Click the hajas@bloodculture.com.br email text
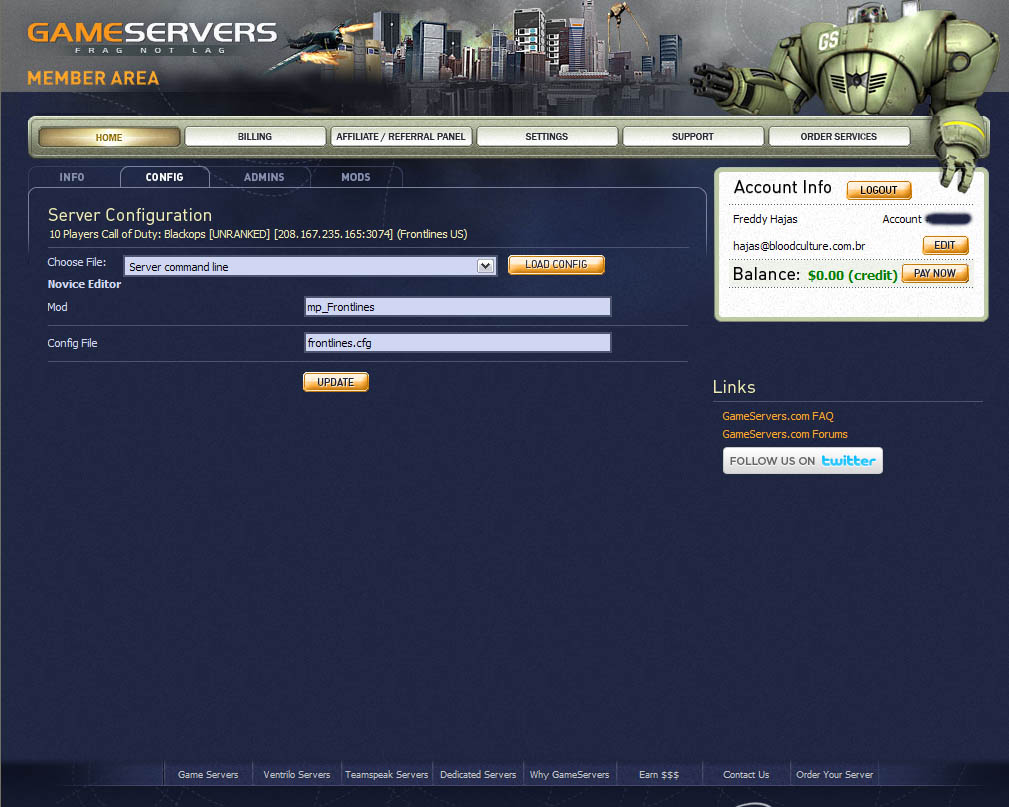The image size is (1009, 807). (x=799, y=246)
